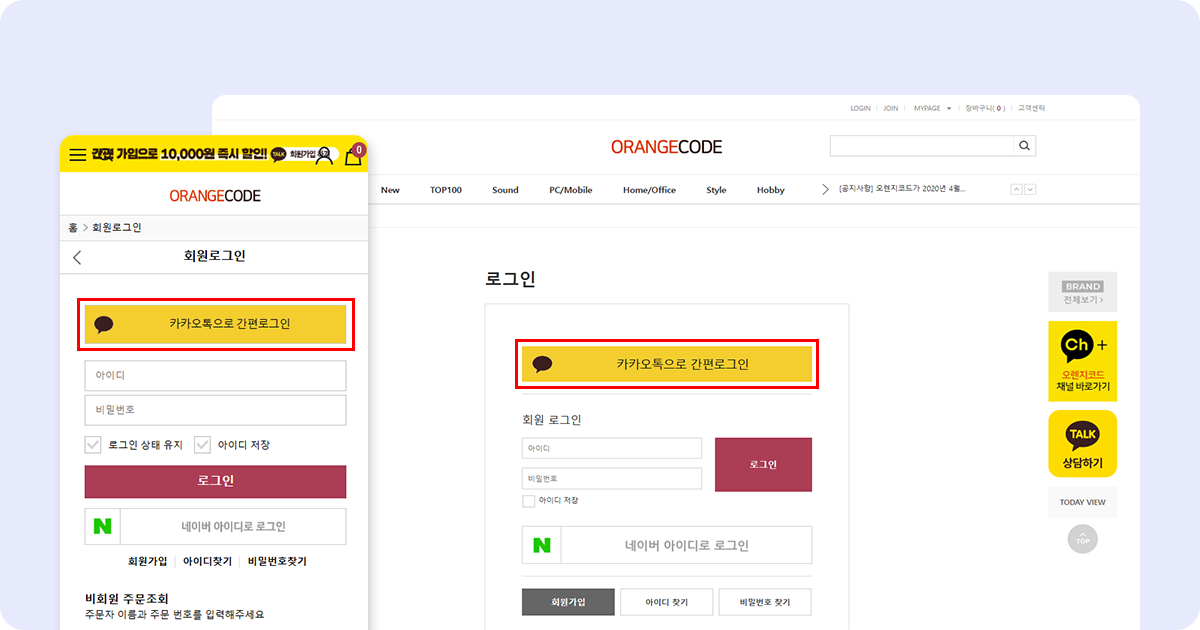Focus the mobile 비밀번호 field

pos(216,410)
